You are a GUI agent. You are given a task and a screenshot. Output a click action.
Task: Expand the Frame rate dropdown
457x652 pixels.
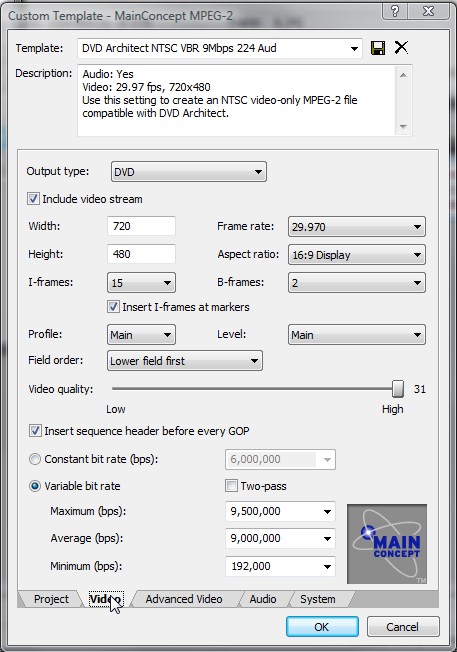click(x=357, y=227)
